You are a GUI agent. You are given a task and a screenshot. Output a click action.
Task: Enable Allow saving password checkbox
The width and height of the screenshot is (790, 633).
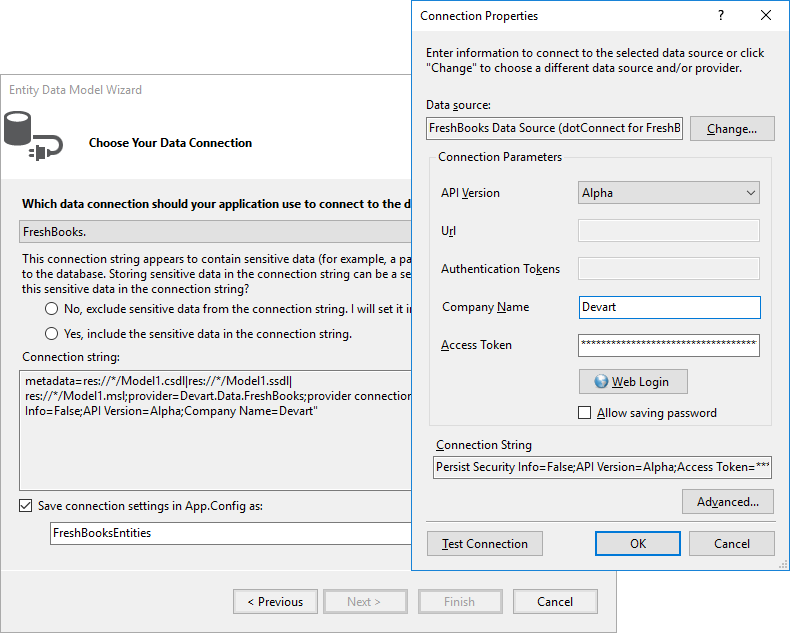(585, 413)
